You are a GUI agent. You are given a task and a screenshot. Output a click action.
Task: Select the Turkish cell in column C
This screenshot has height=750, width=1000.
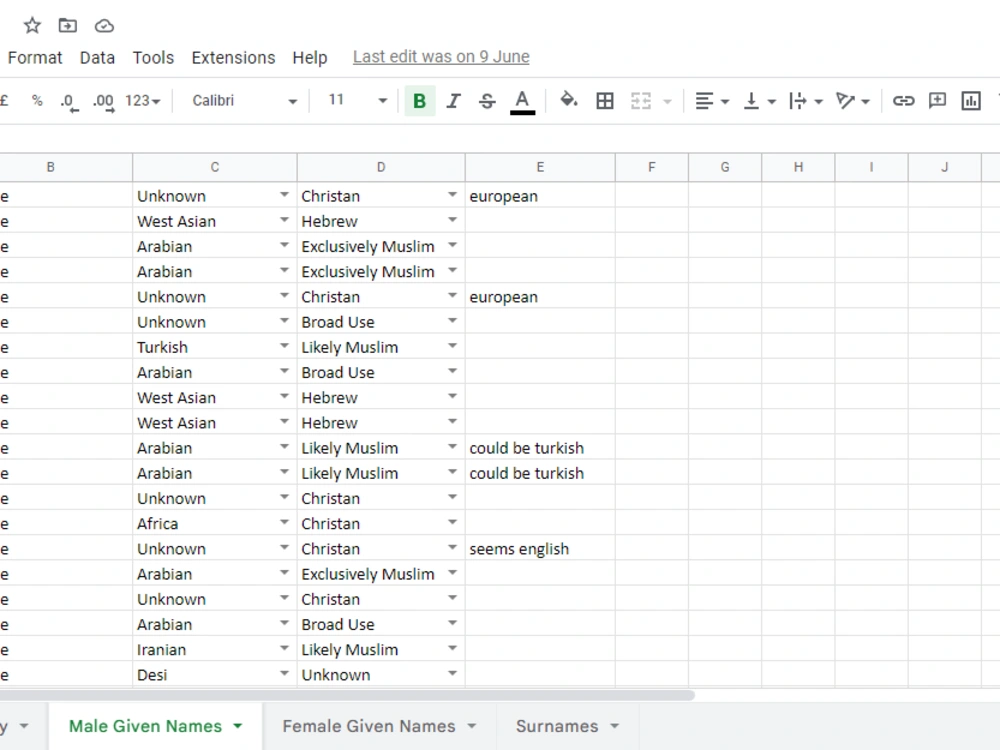[x=215, y=347]
